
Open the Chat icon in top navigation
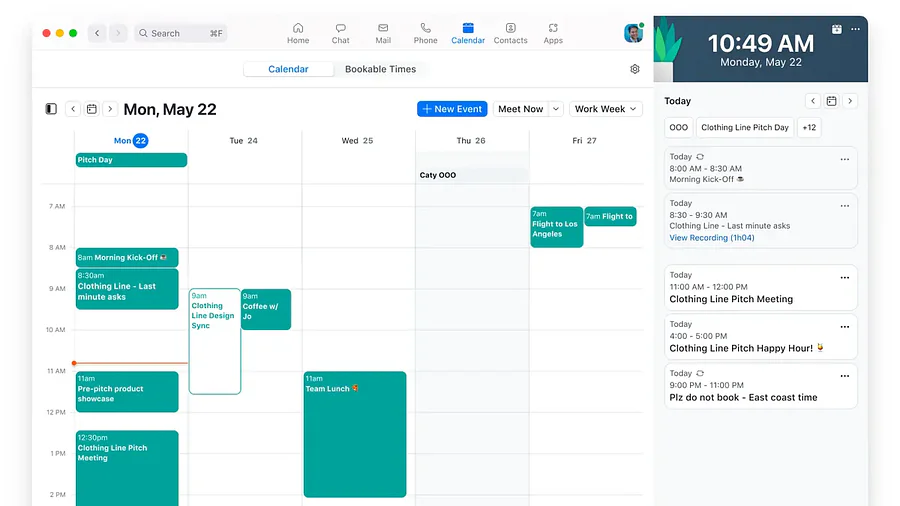[x=341, y=33]
